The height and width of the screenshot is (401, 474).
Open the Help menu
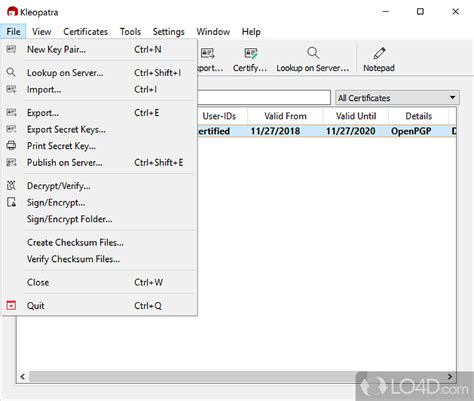pyautogui.click(x=251, y=32)
